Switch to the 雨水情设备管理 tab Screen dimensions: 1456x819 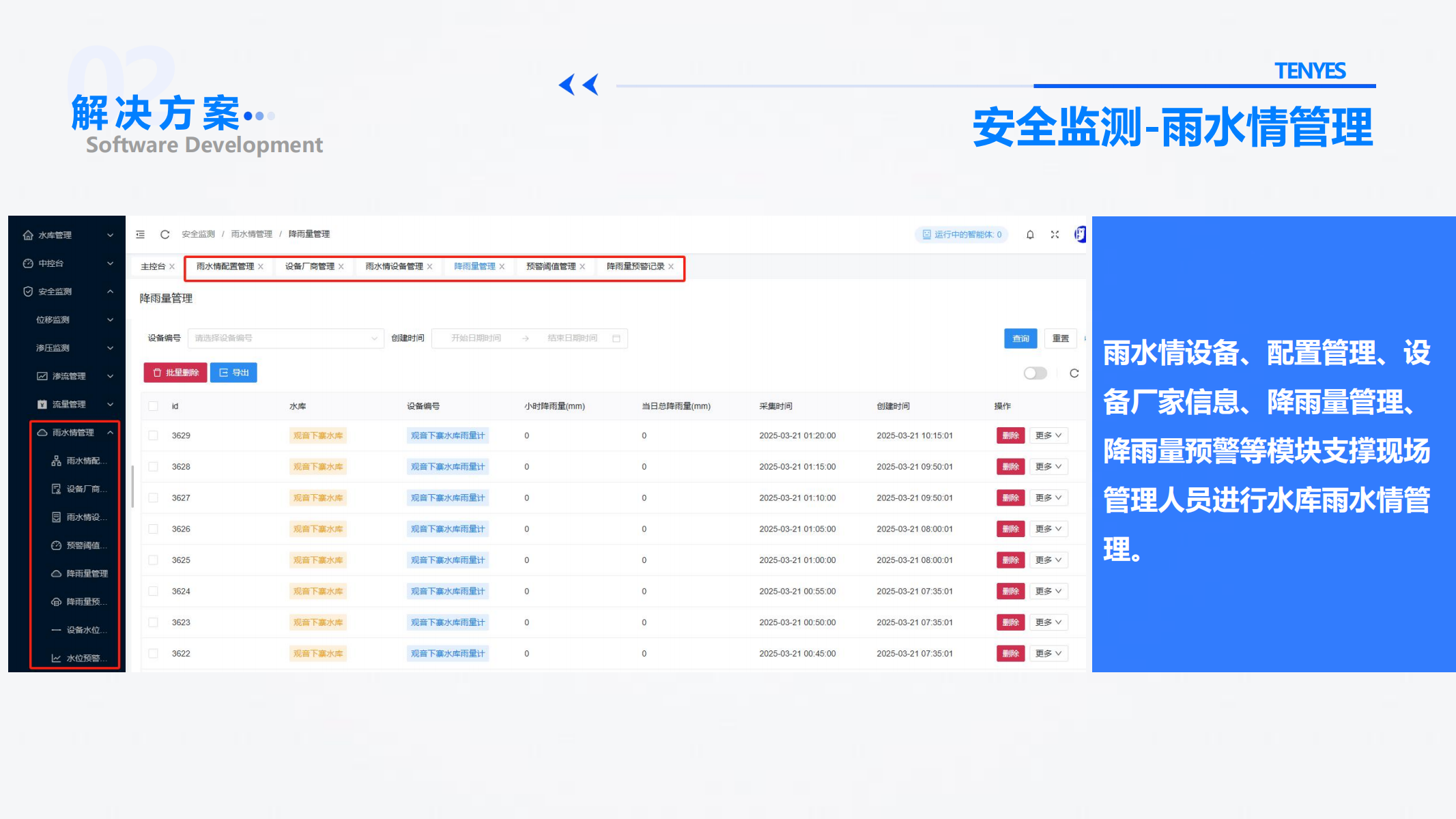pyautogui.click(x=394, y=267)
